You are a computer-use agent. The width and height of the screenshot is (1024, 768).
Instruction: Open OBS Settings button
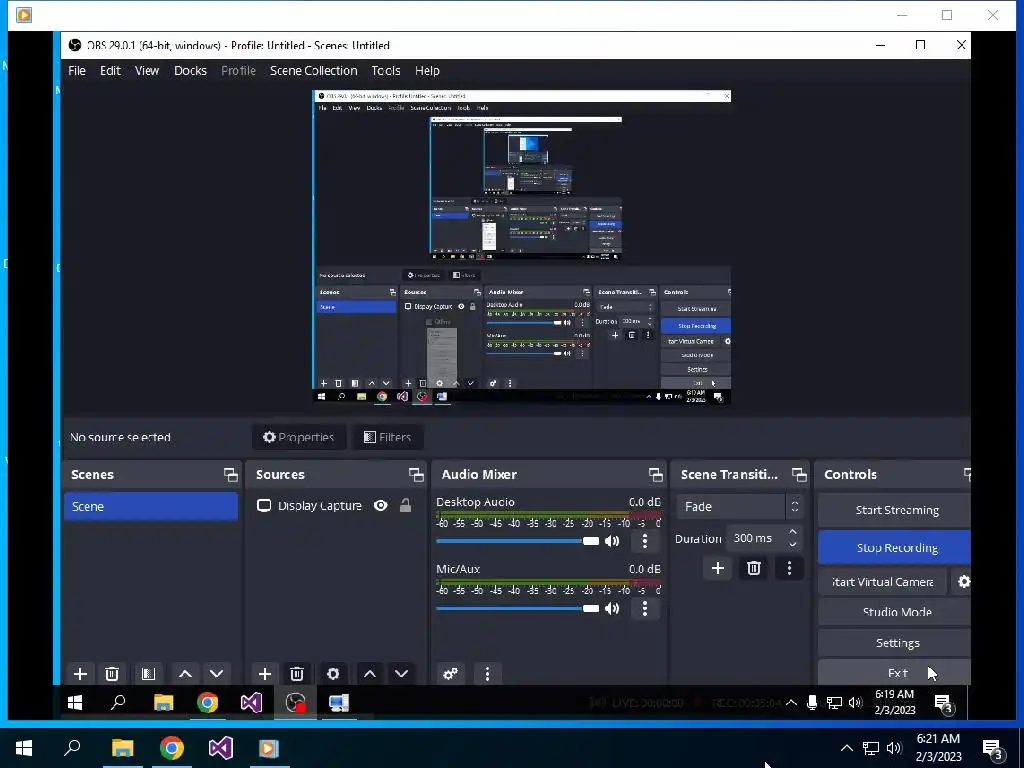tap(895, 643)
